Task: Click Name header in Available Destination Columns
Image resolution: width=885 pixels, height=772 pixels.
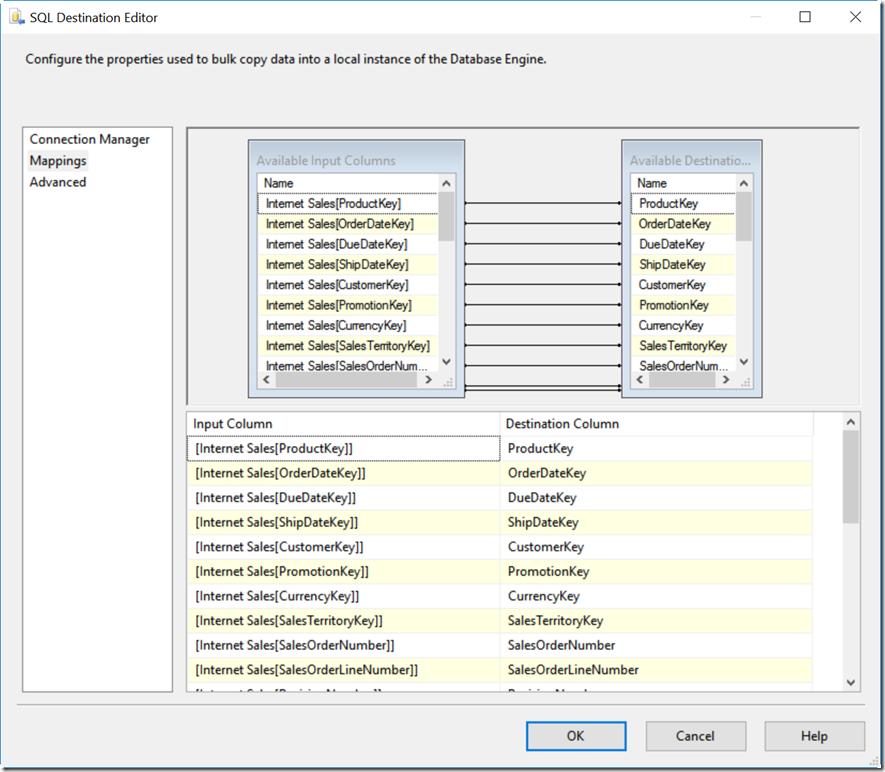Action: tap(684, 183)
